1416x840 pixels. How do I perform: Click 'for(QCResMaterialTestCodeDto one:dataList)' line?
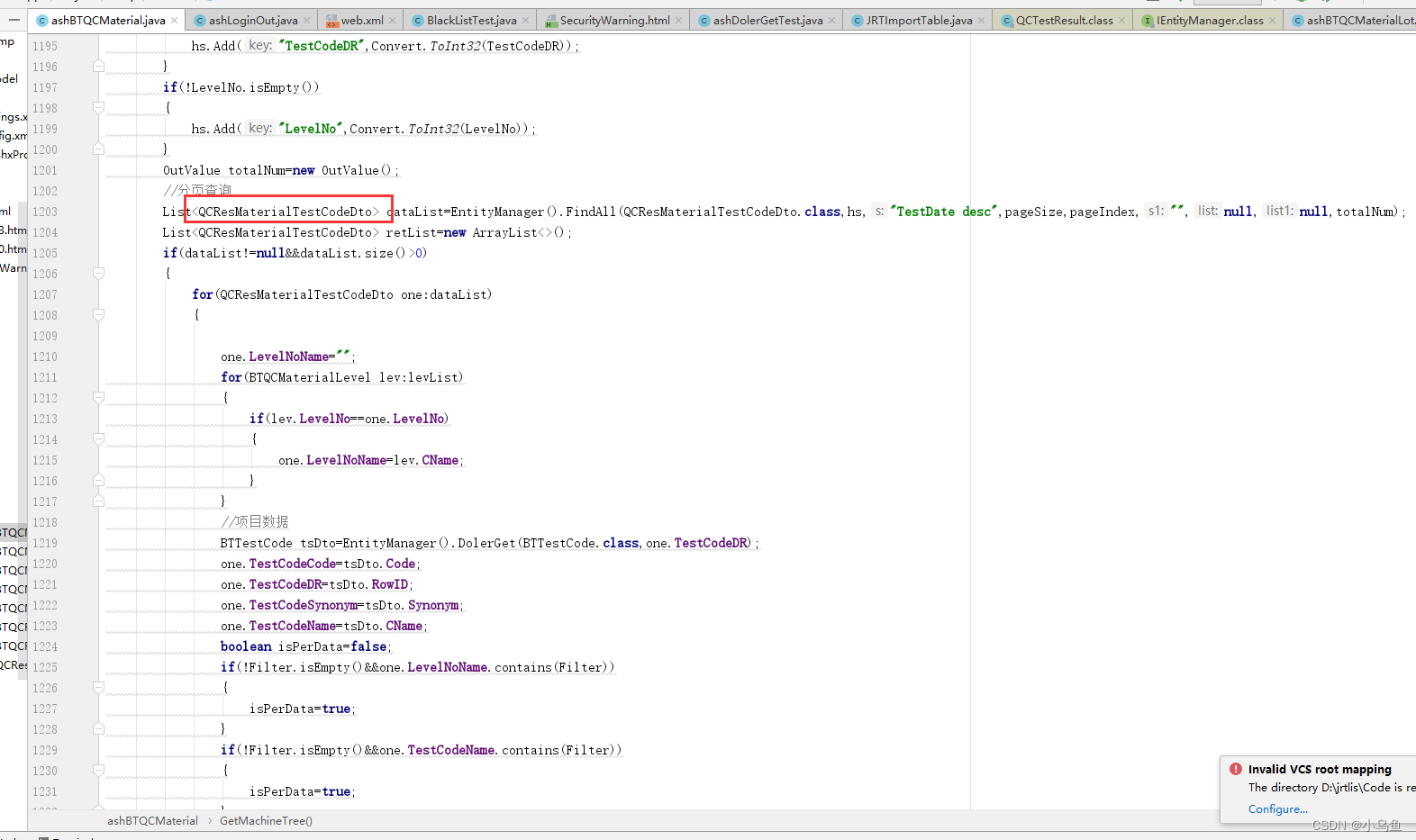341,294
